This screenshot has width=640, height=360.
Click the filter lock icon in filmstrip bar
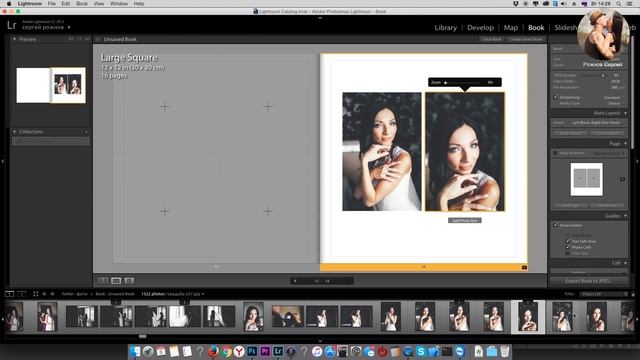point(633,294)
